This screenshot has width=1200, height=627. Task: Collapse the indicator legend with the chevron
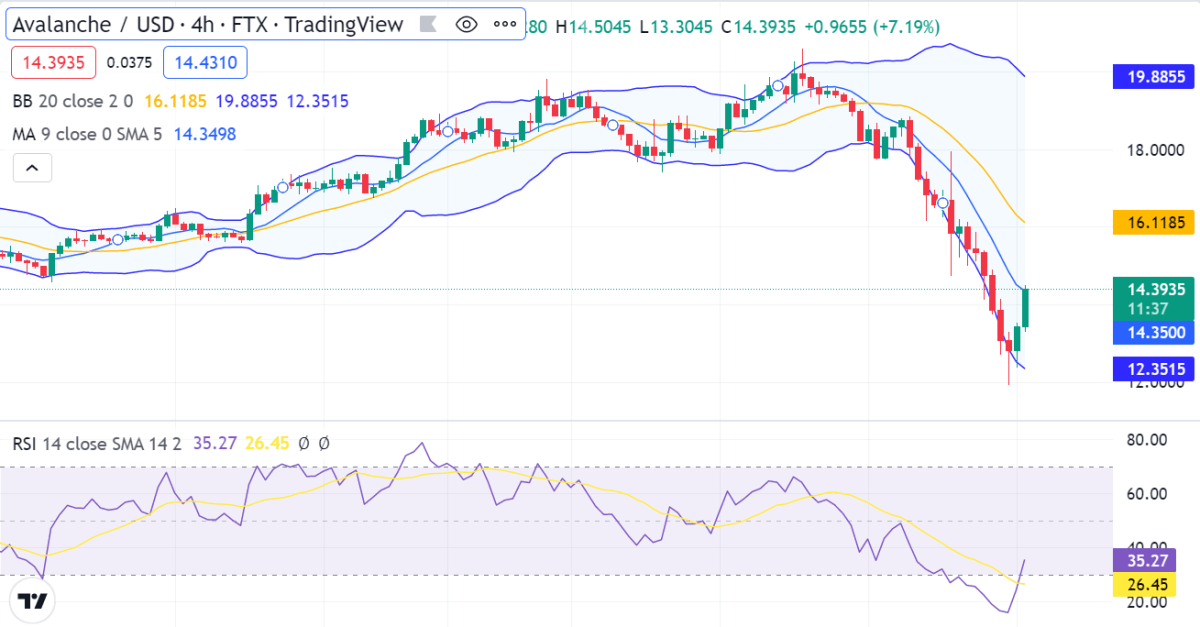pyautogui.click(x=31, y=168)
